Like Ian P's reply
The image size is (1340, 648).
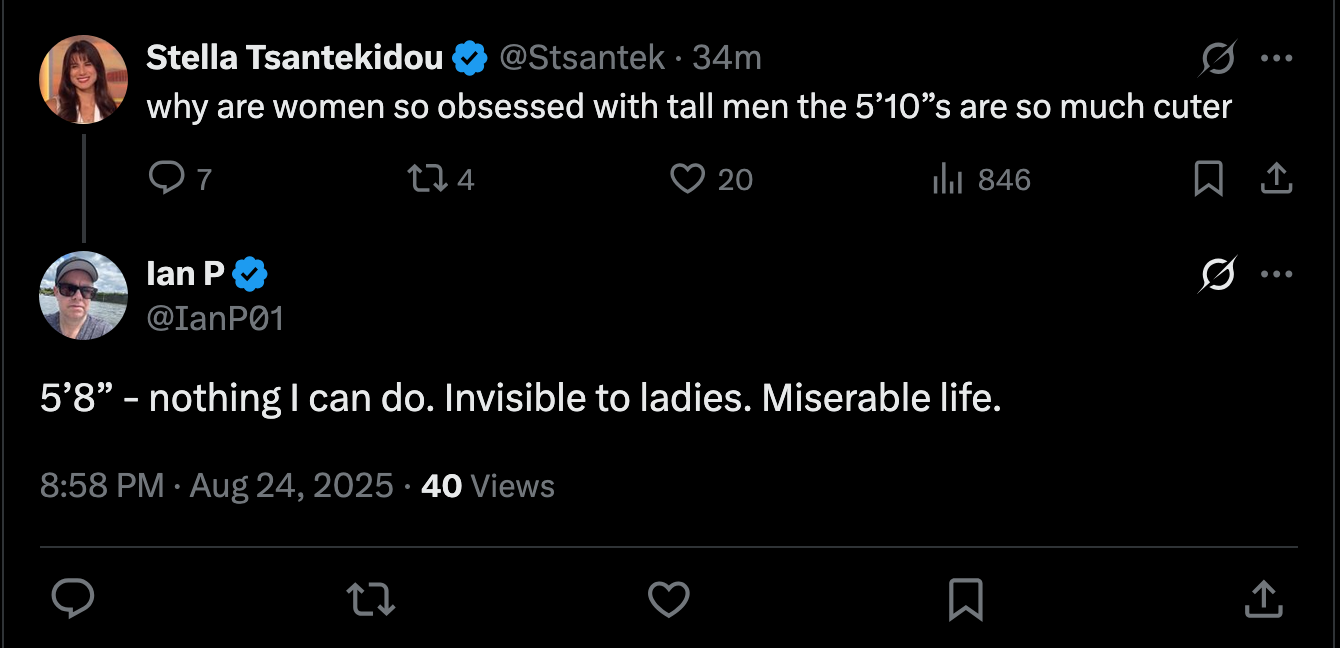pyautogui.click(x=668, y=599)
